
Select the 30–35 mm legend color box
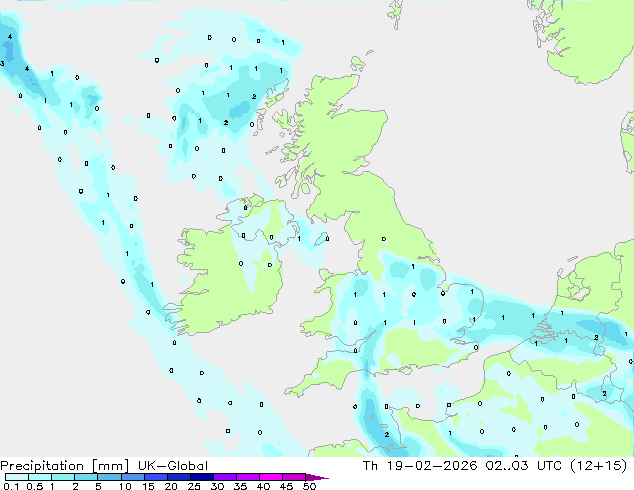[224, 477]
